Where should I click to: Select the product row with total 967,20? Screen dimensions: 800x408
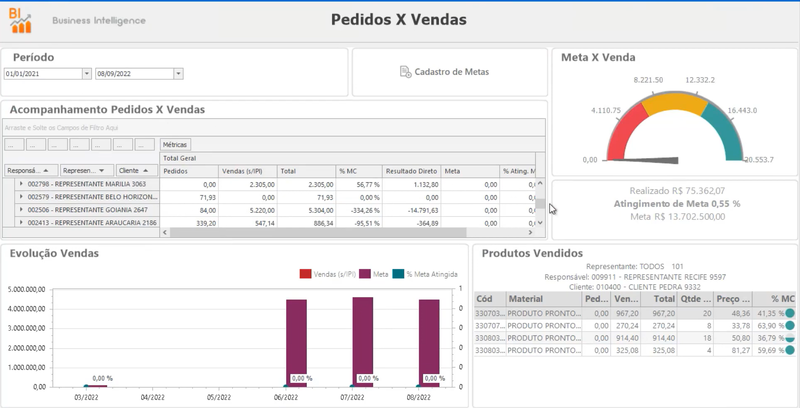(x=635, y=313)
